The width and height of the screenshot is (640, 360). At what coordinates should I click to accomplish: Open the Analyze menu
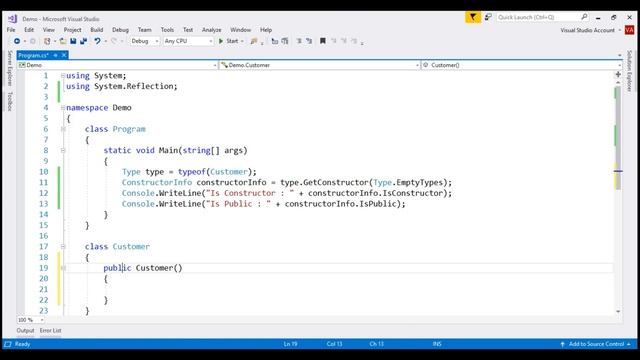coord(211,30)
